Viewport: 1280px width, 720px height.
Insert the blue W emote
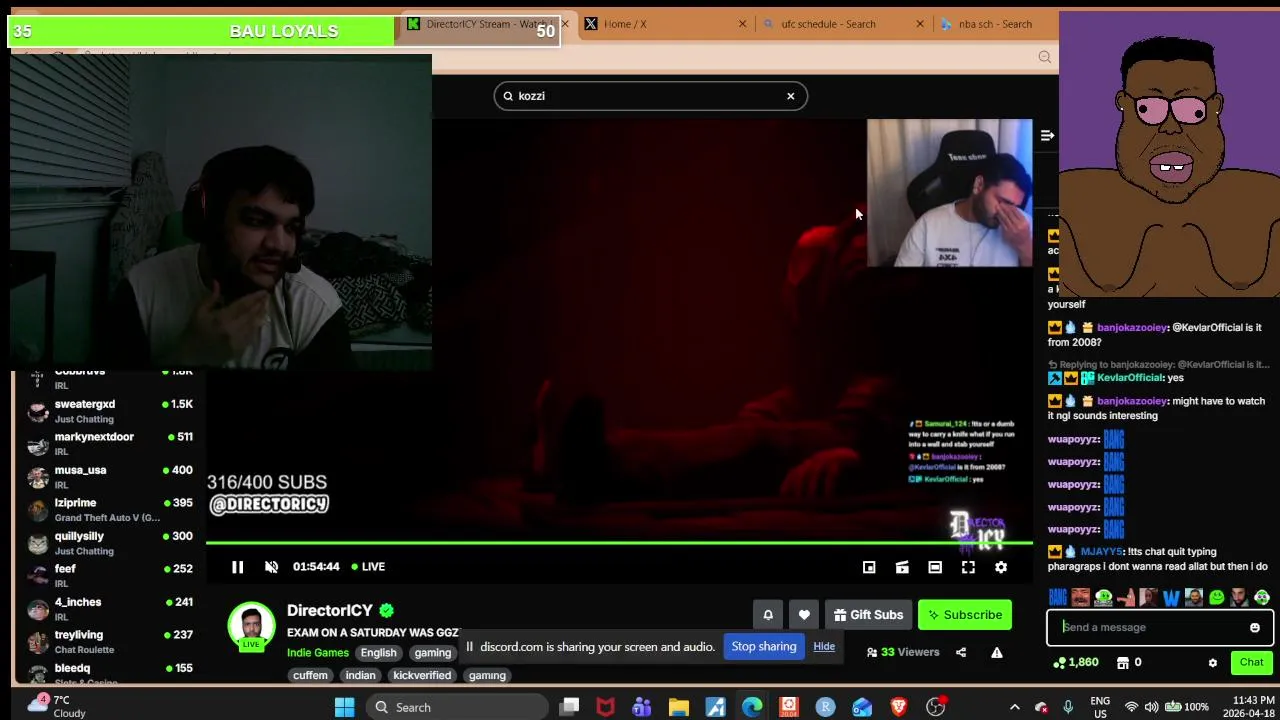pyautogui.click(x=1171, y=598)
